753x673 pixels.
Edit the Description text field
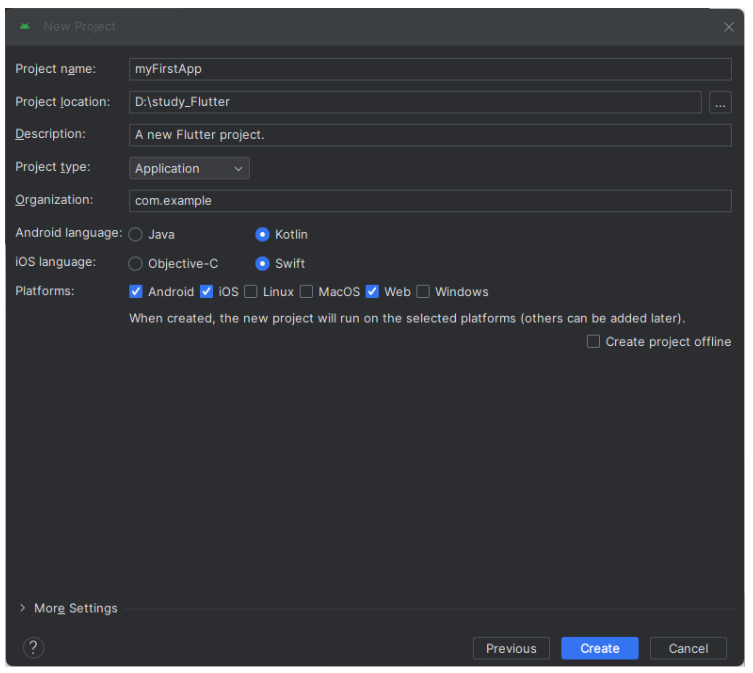(430, 135)
